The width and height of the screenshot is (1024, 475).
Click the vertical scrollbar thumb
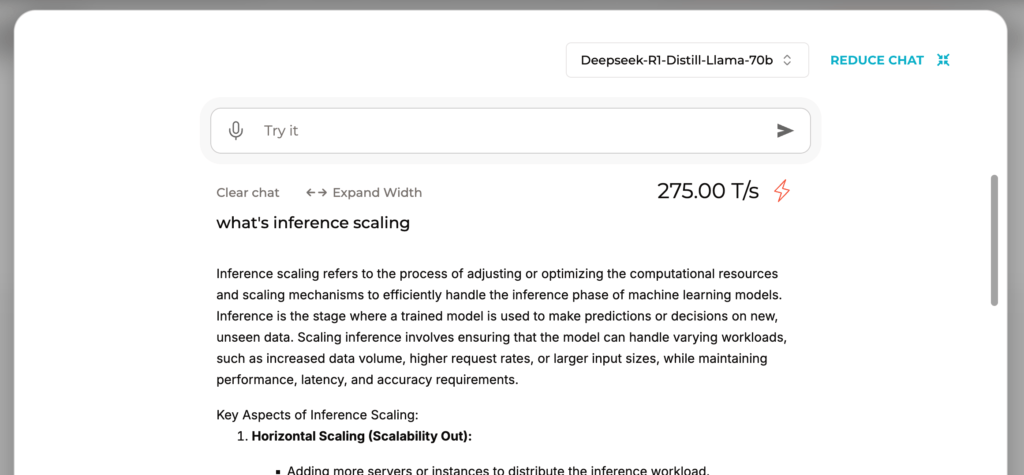(x=993, y=240)
